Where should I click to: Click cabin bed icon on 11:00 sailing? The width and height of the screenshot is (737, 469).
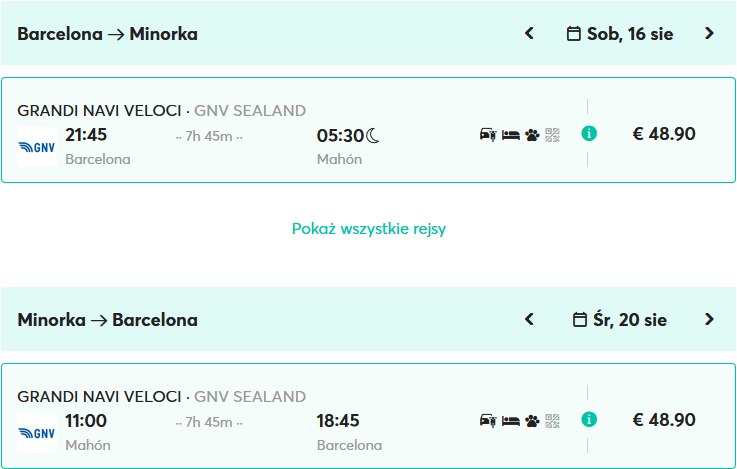[510, 420]
